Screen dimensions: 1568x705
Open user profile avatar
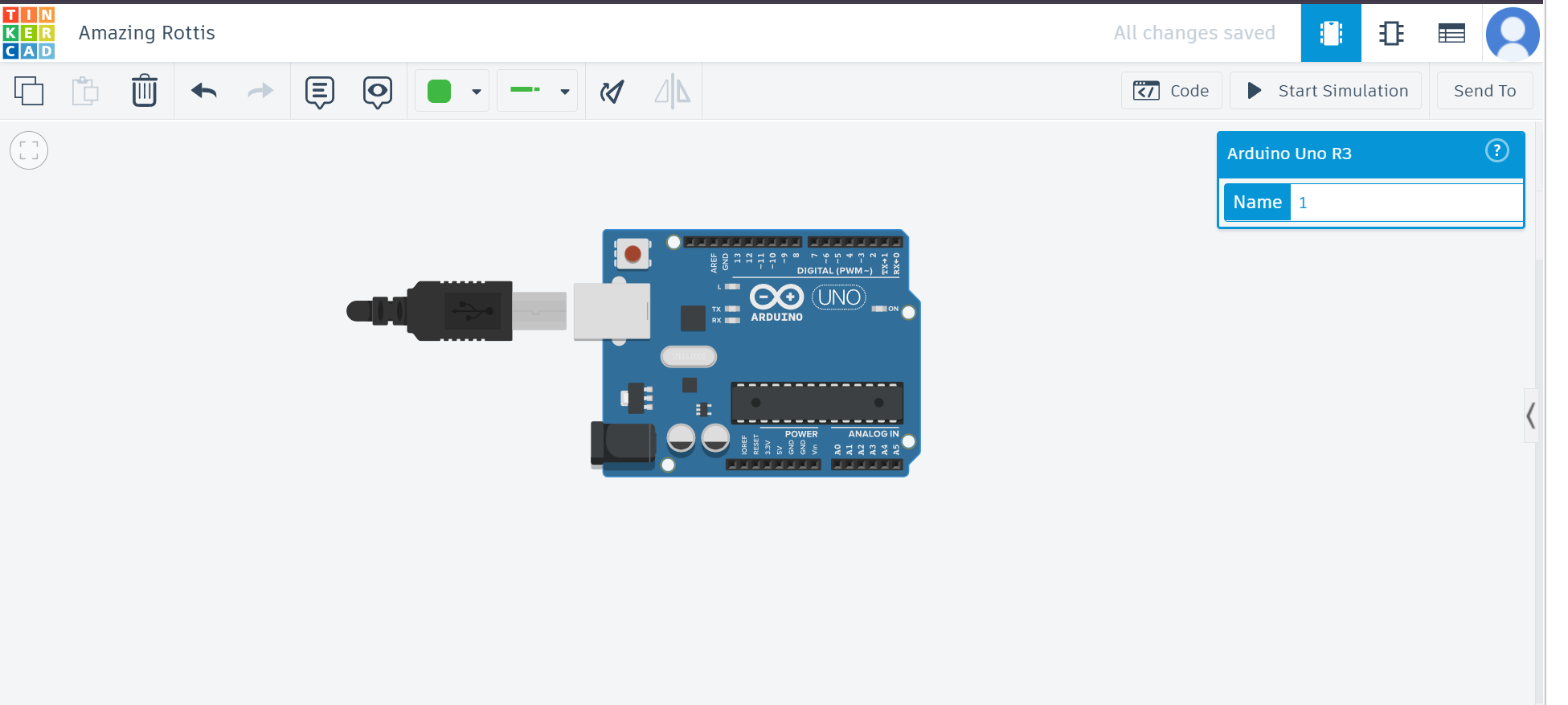(x=1513, y=34)
